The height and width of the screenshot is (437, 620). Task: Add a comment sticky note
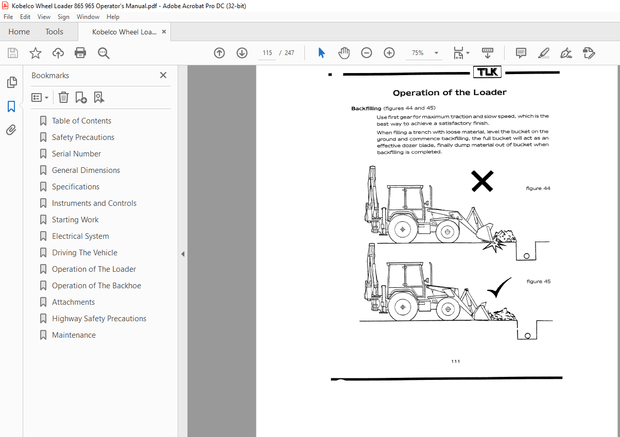pyautogui.click(x=521, y=53)
